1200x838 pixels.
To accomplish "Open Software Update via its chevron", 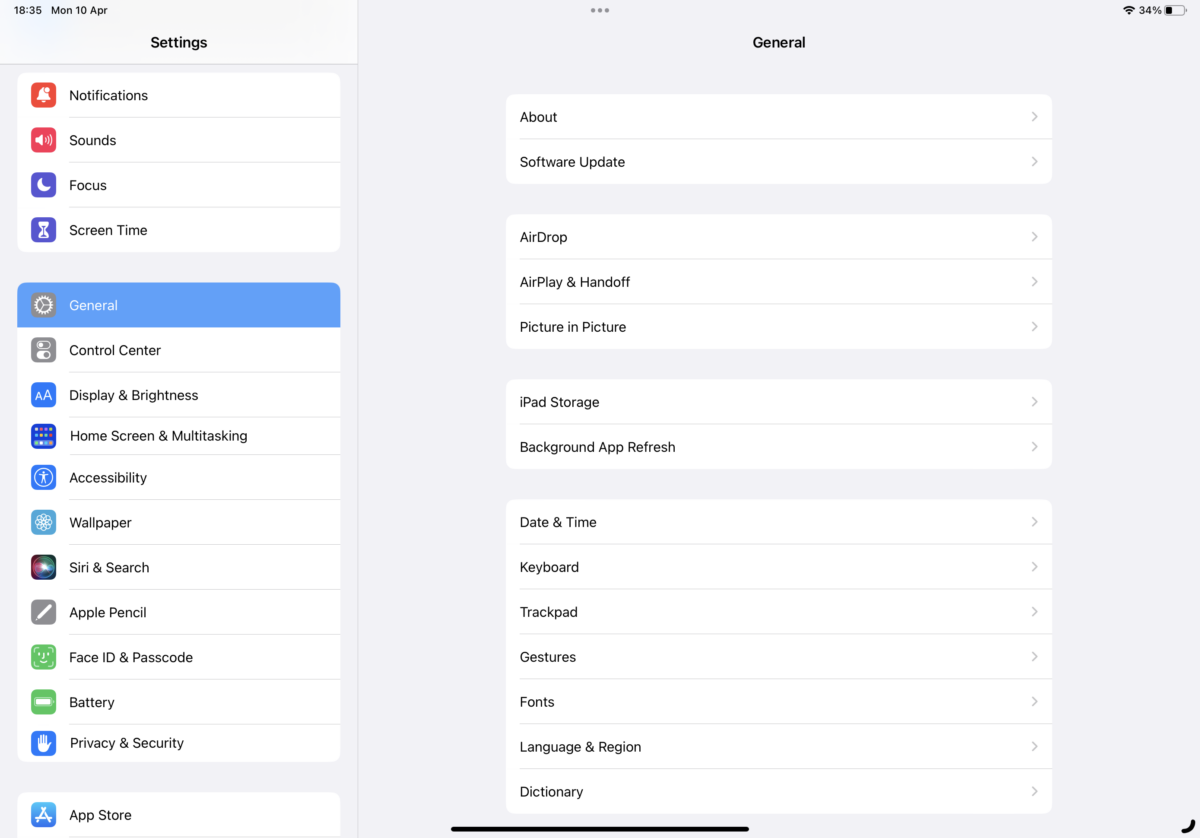I will pyautogui.click(x=1034, y=161).
